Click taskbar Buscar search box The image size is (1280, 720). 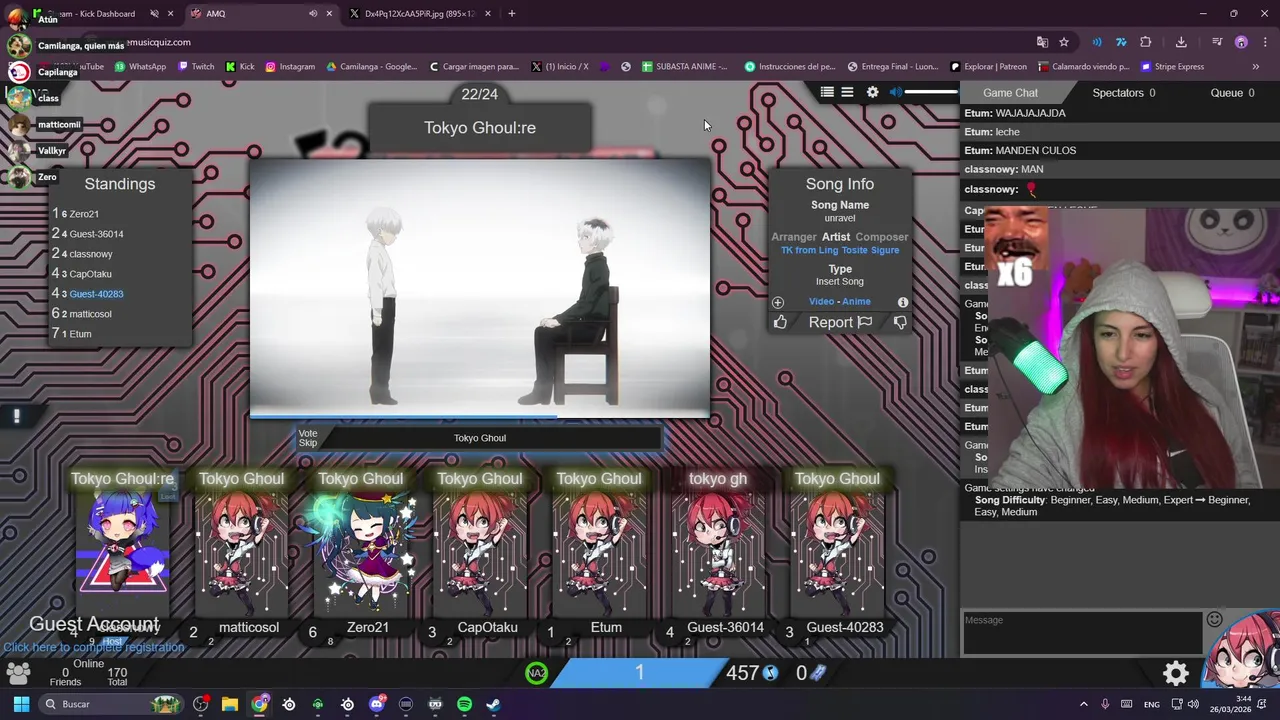coord(111,704)
